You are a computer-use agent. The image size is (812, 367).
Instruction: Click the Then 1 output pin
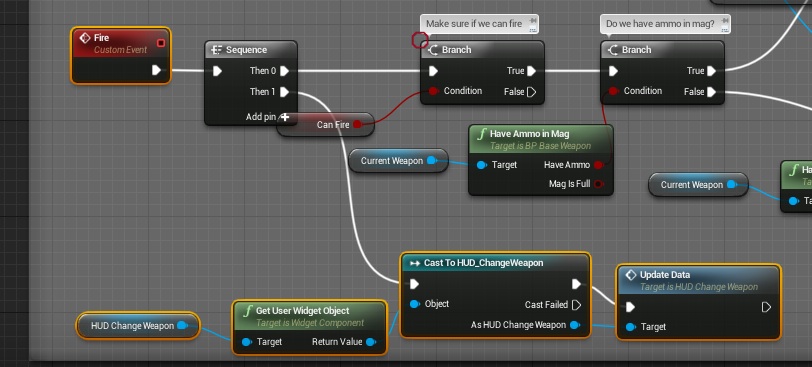[284, 92]
